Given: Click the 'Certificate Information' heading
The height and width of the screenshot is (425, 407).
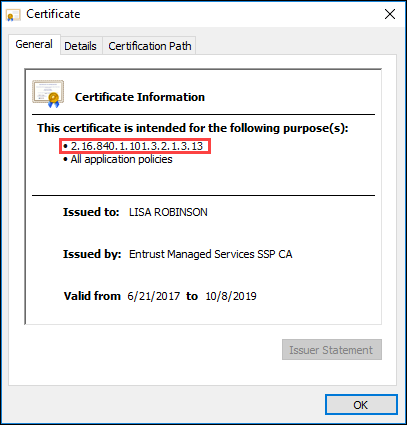Looking at the screenshot, I should tap(140, 97).
